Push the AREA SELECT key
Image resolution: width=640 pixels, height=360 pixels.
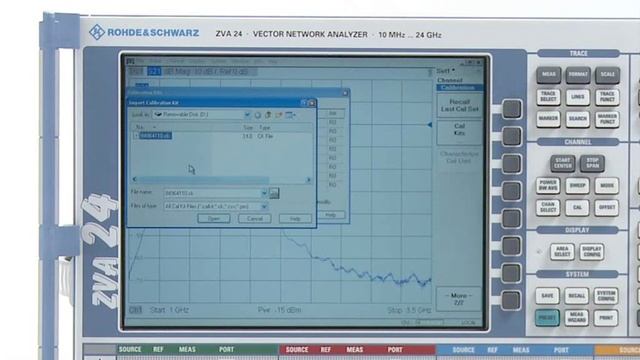pyautogui.click(x=562, y=252)
